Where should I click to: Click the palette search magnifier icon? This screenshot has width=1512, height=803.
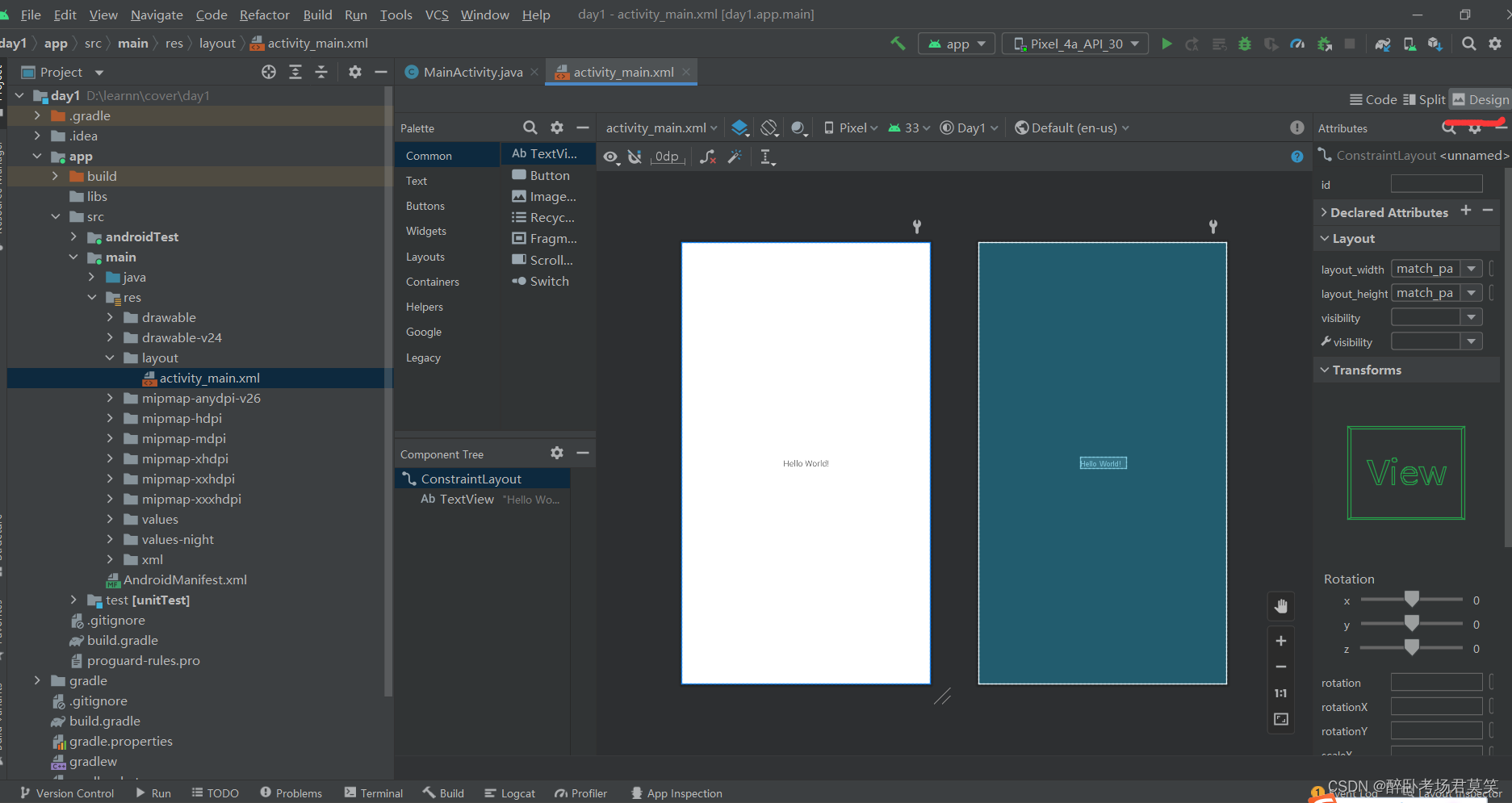click(x=530, y=128)
